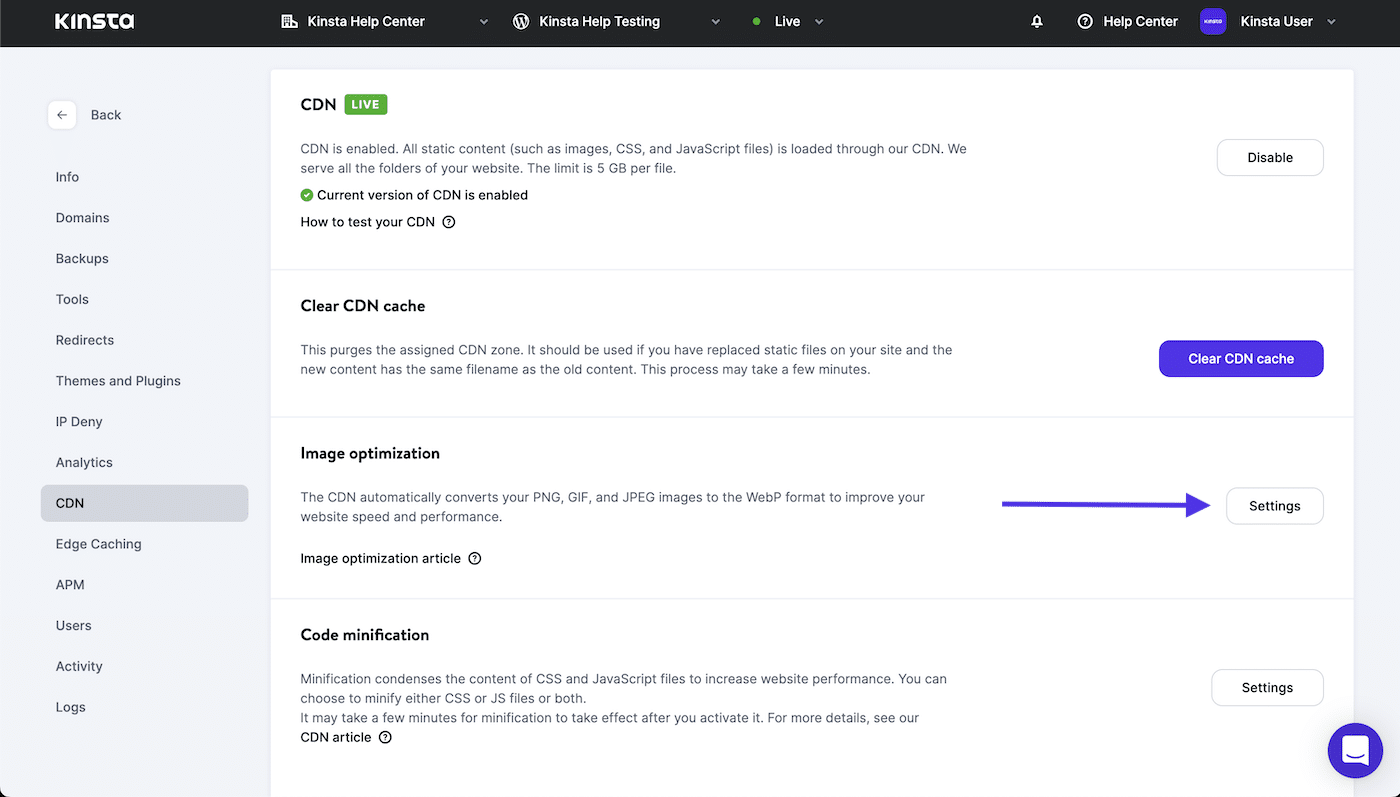Open Image optimization Settings
The width and height of the screenshot is (1400, 797).
point(1274,506)
